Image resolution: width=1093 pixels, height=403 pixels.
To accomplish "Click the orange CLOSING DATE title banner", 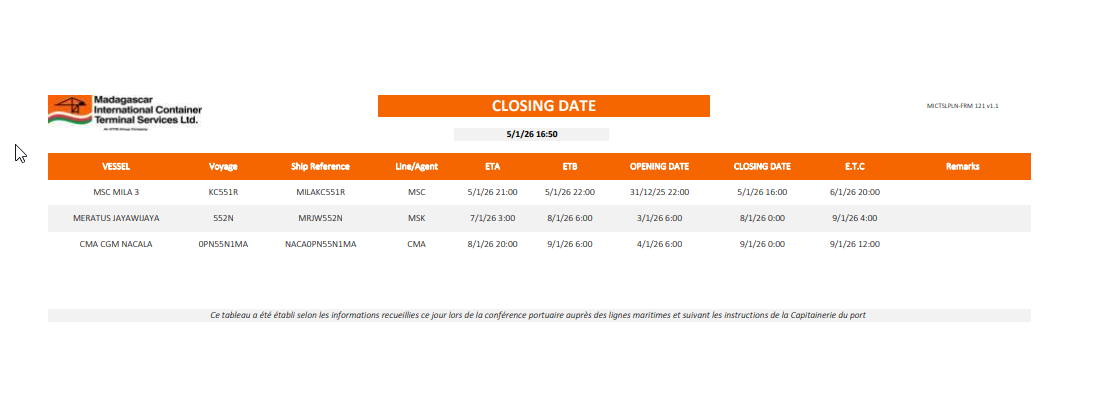I will pyautogui.click(x=543, y=106).
